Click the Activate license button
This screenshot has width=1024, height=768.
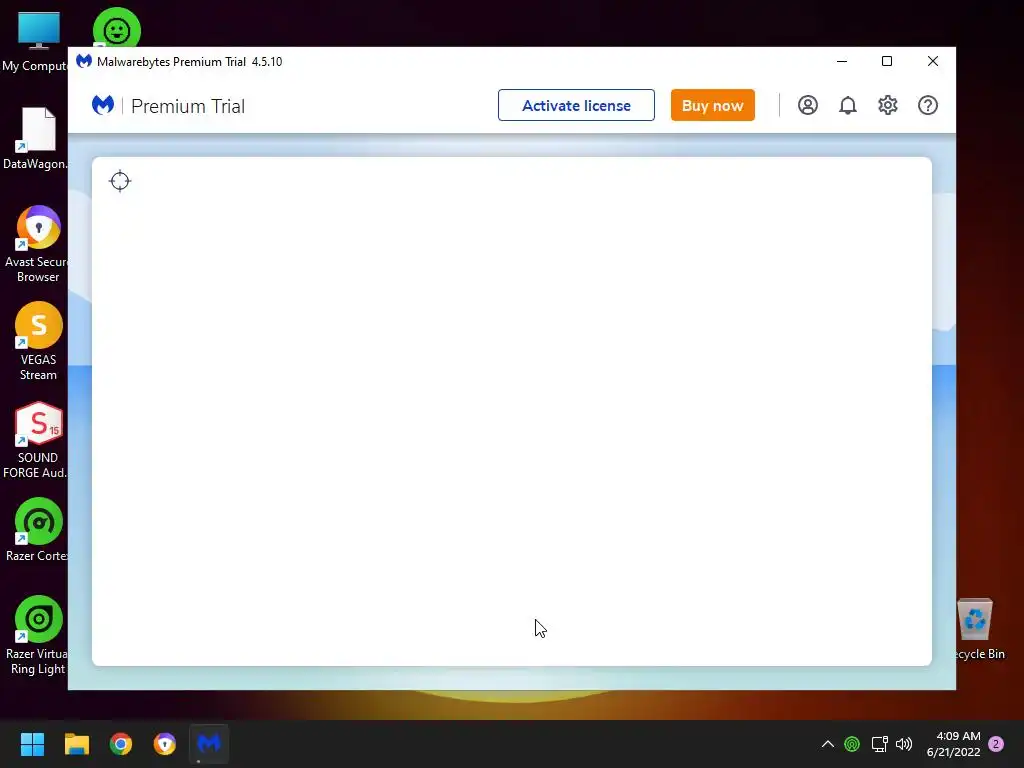pos(576,105)
